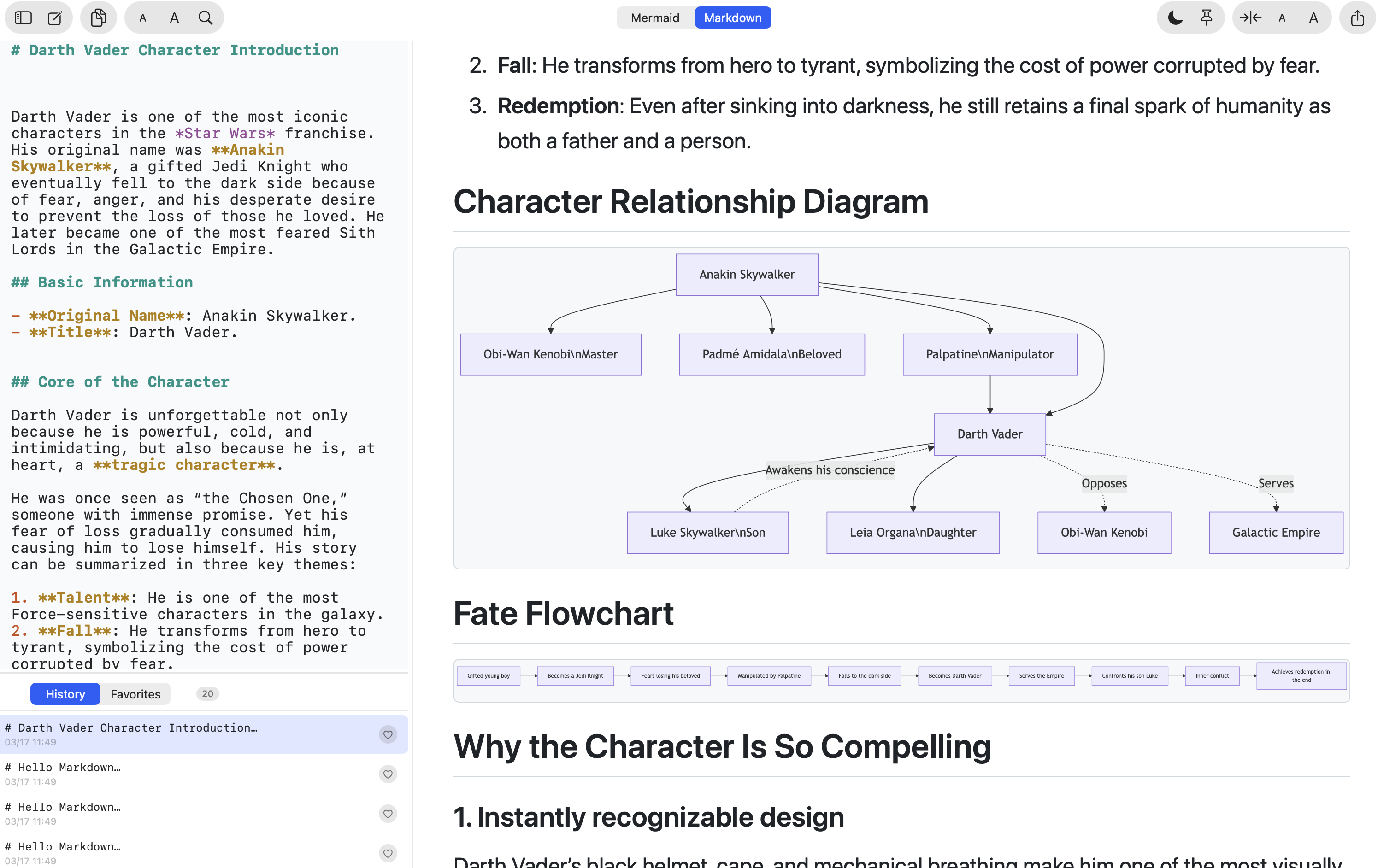
Task: Decrease the editor font size
Action: [x=142, y=18]
